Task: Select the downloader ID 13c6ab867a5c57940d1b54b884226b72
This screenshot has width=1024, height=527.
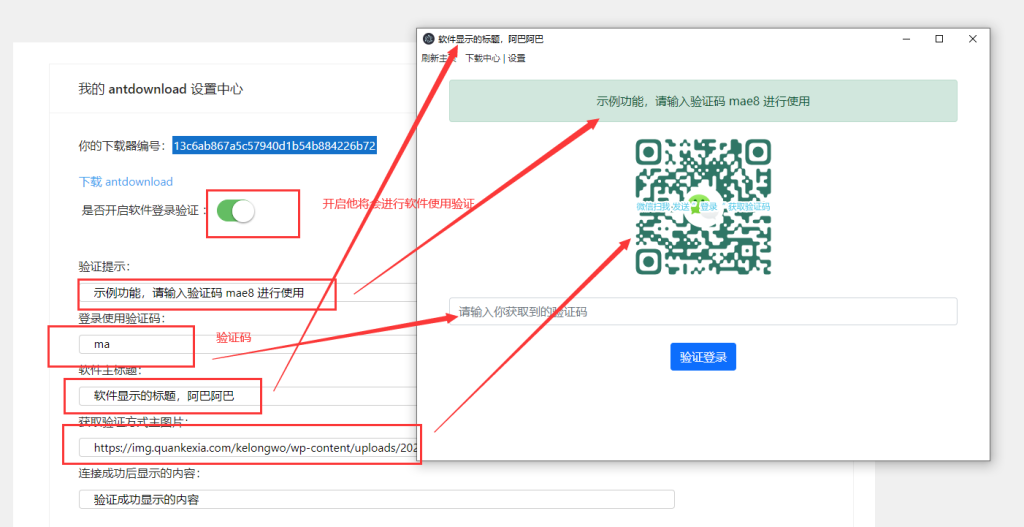Action: (x=274, y=145)
